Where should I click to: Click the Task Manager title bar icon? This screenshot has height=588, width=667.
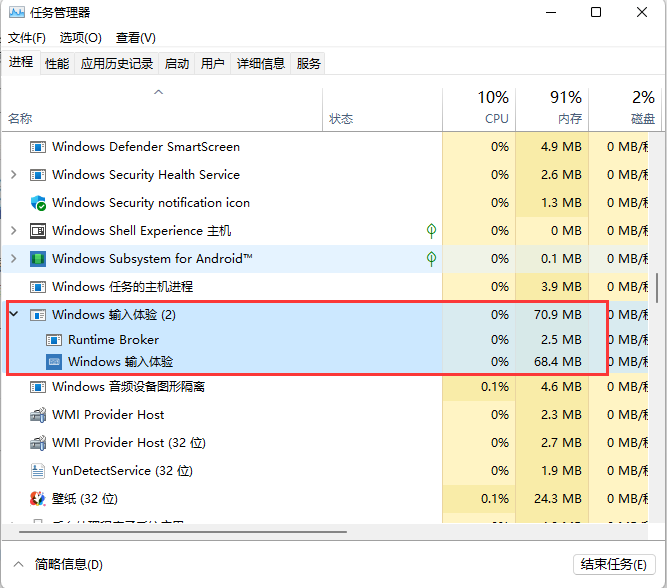click(x=17, y=12)
